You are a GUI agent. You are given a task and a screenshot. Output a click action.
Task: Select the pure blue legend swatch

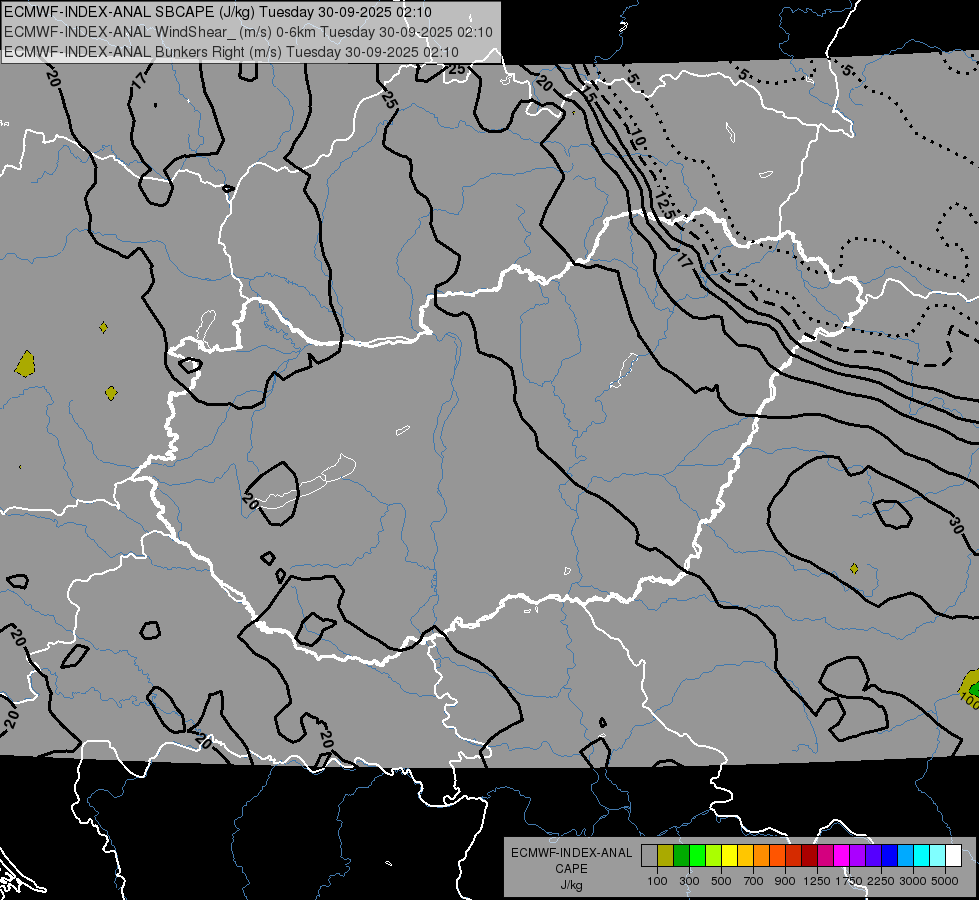(x=889, y=855)
